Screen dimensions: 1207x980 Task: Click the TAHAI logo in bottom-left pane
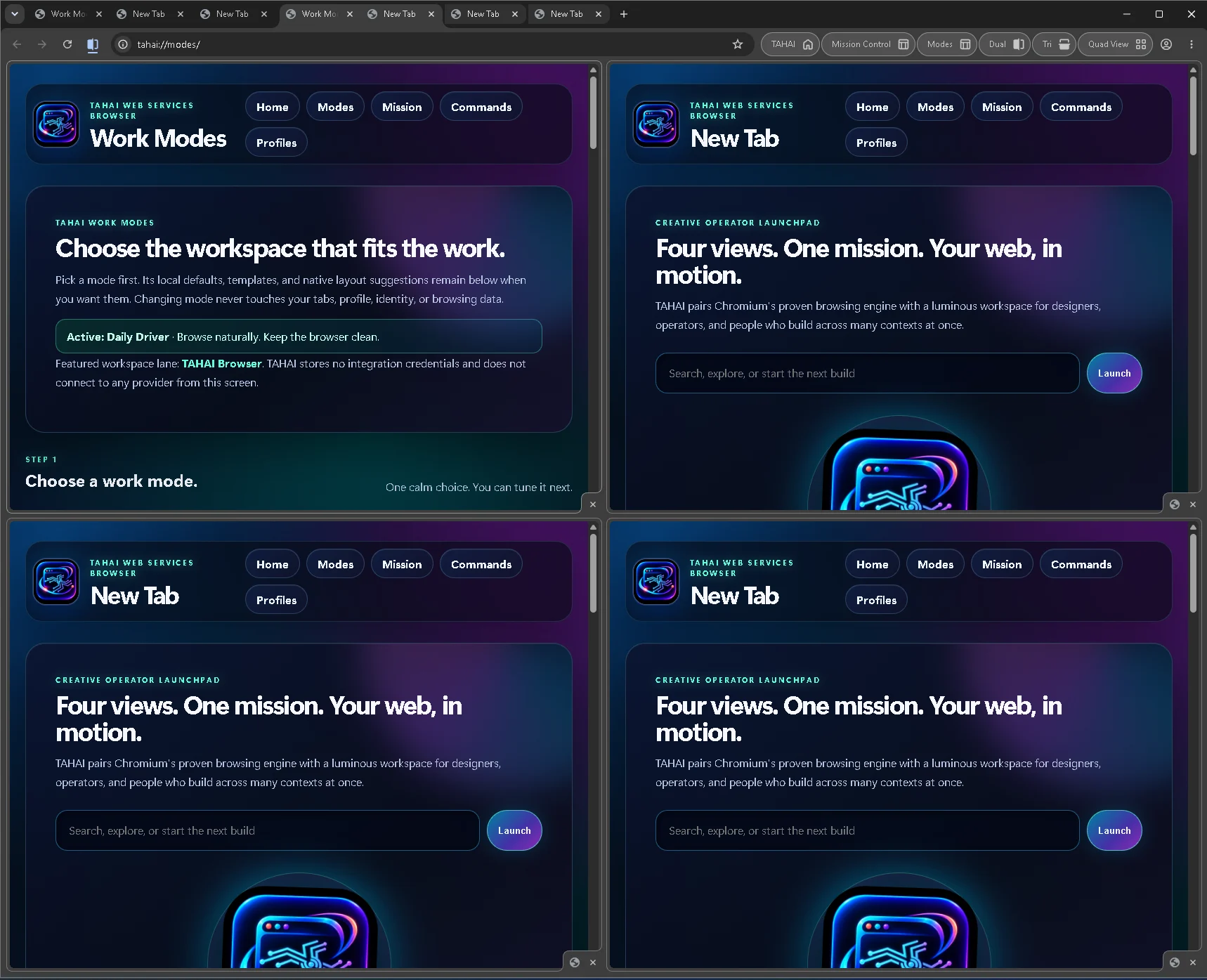pos(56,582)
